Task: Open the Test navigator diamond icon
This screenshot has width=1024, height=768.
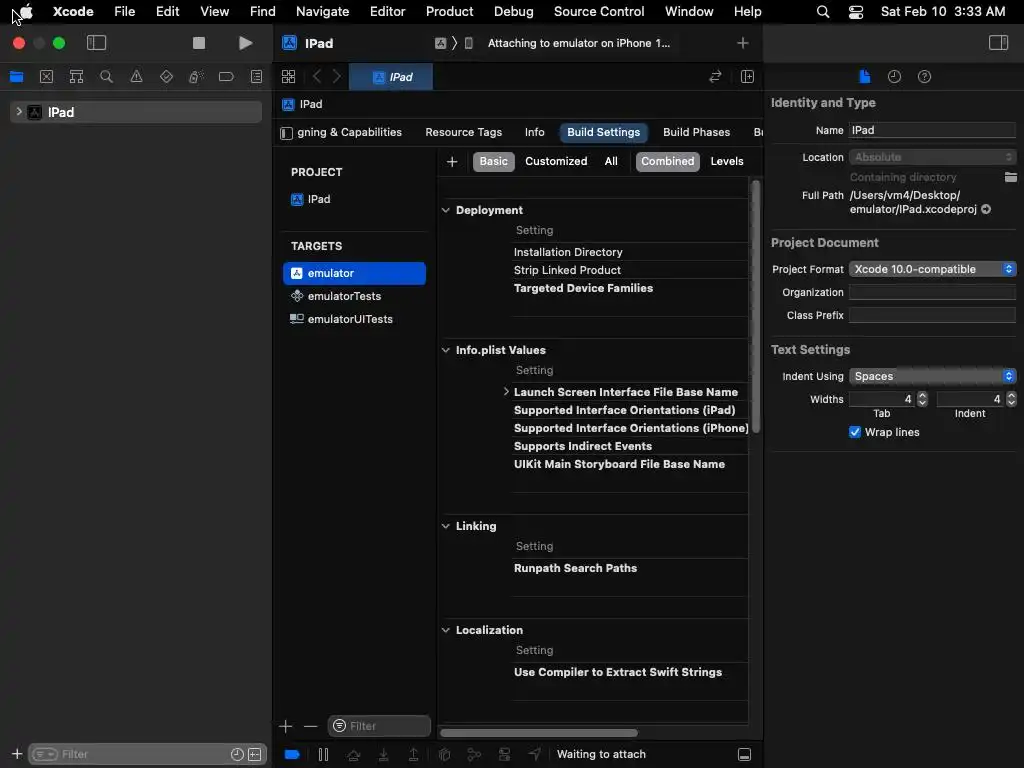Action: tap(167, 77)
